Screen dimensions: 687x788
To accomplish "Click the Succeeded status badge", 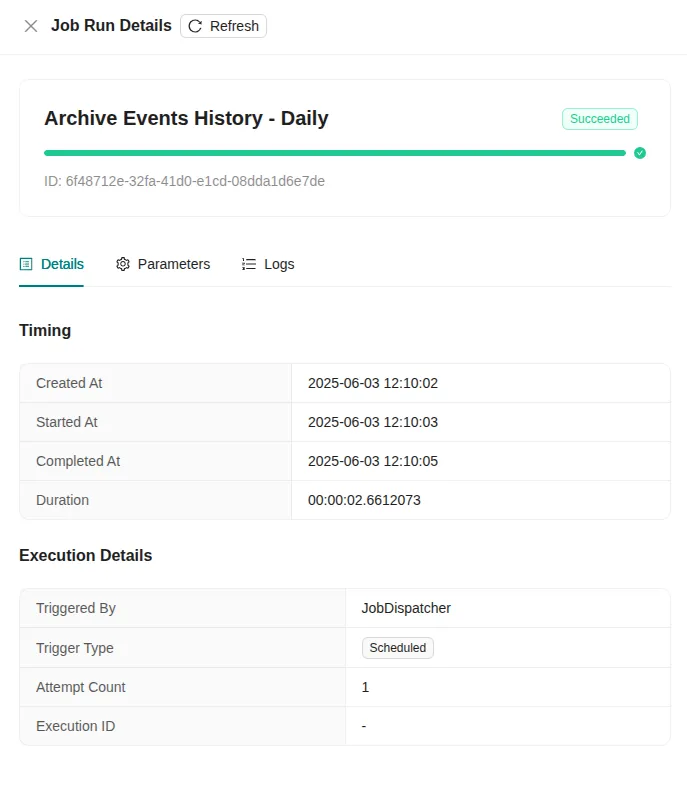I will [x=599, y=119].
